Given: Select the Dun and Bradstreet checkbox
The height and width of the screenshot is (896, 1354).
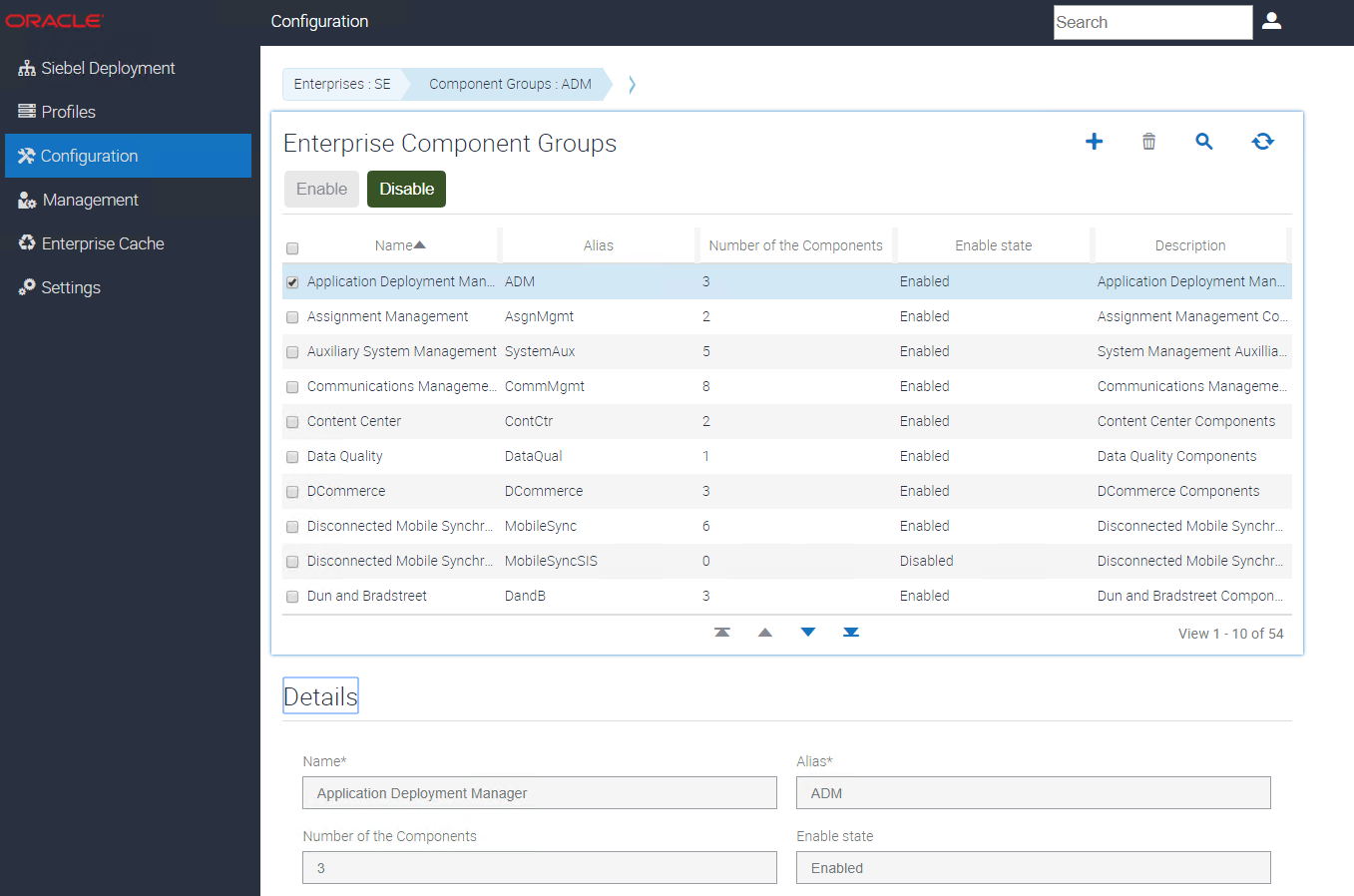Looking at the screenshot, I should point(291,596).
